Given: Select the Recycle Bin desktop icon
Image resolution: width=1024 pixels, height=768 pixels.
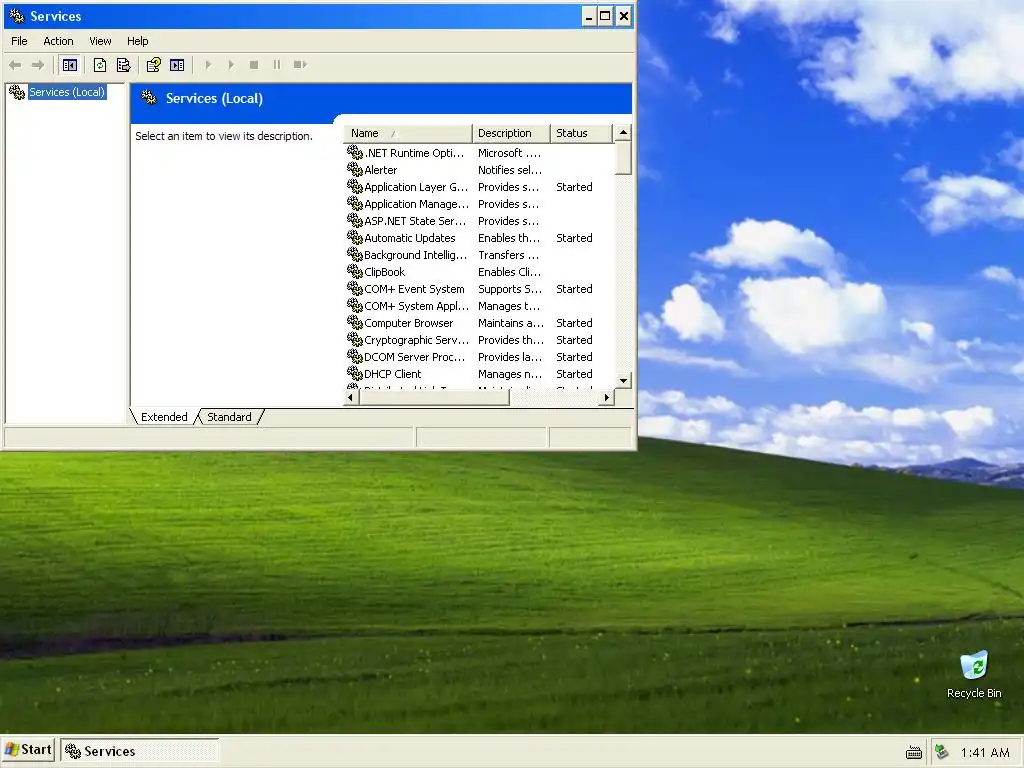Looking at the screenshot, I should coord(974,675).
